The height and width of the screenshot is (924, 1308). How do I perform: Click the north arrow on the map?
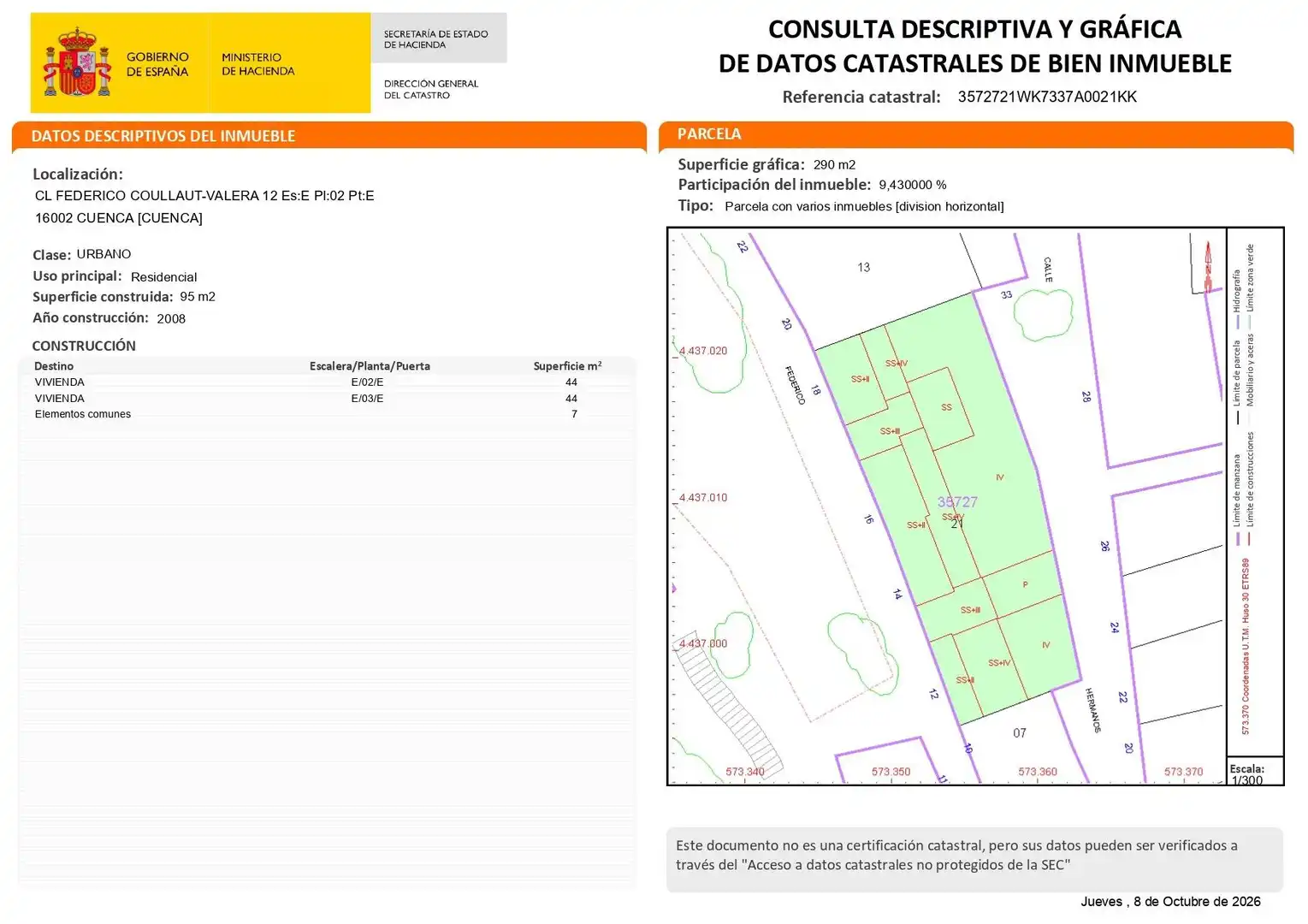point(1208,266)
